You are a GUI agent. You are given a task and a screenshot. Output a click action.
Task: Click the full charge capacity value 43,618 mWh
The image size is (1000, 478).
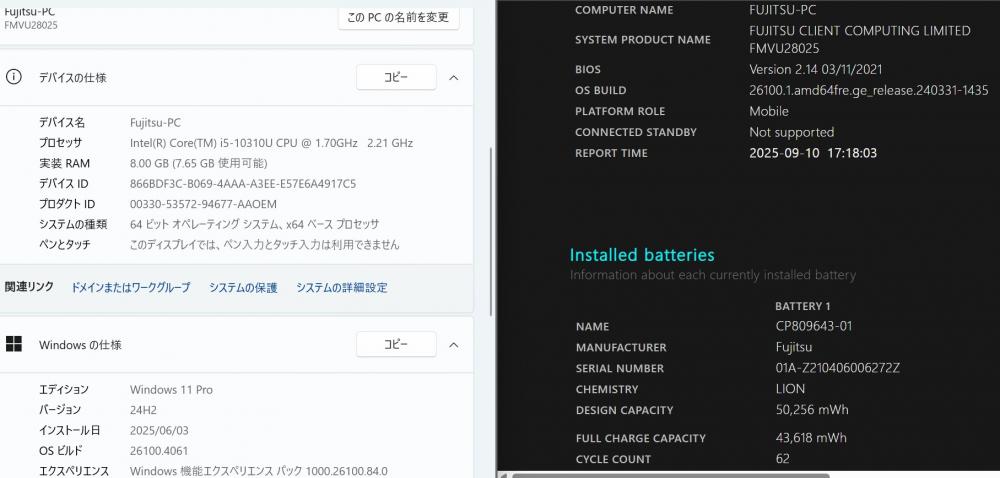click(x=811, y=437)
